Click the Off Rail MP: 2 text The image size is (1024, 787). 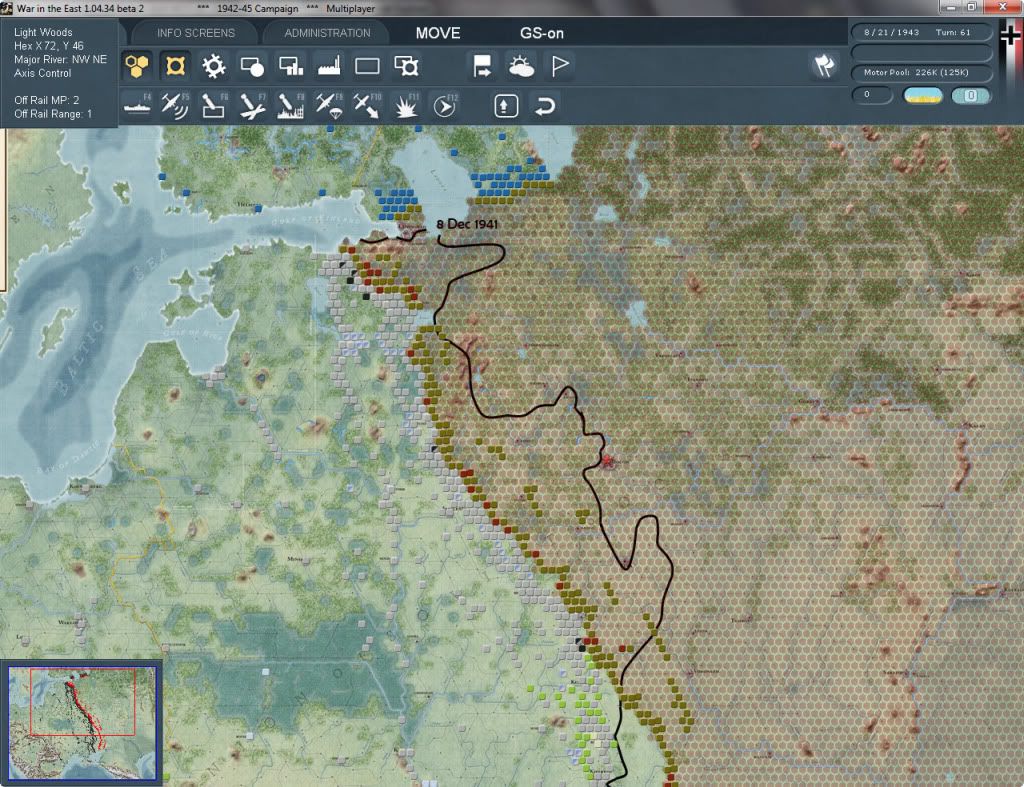tap(46, 100)
